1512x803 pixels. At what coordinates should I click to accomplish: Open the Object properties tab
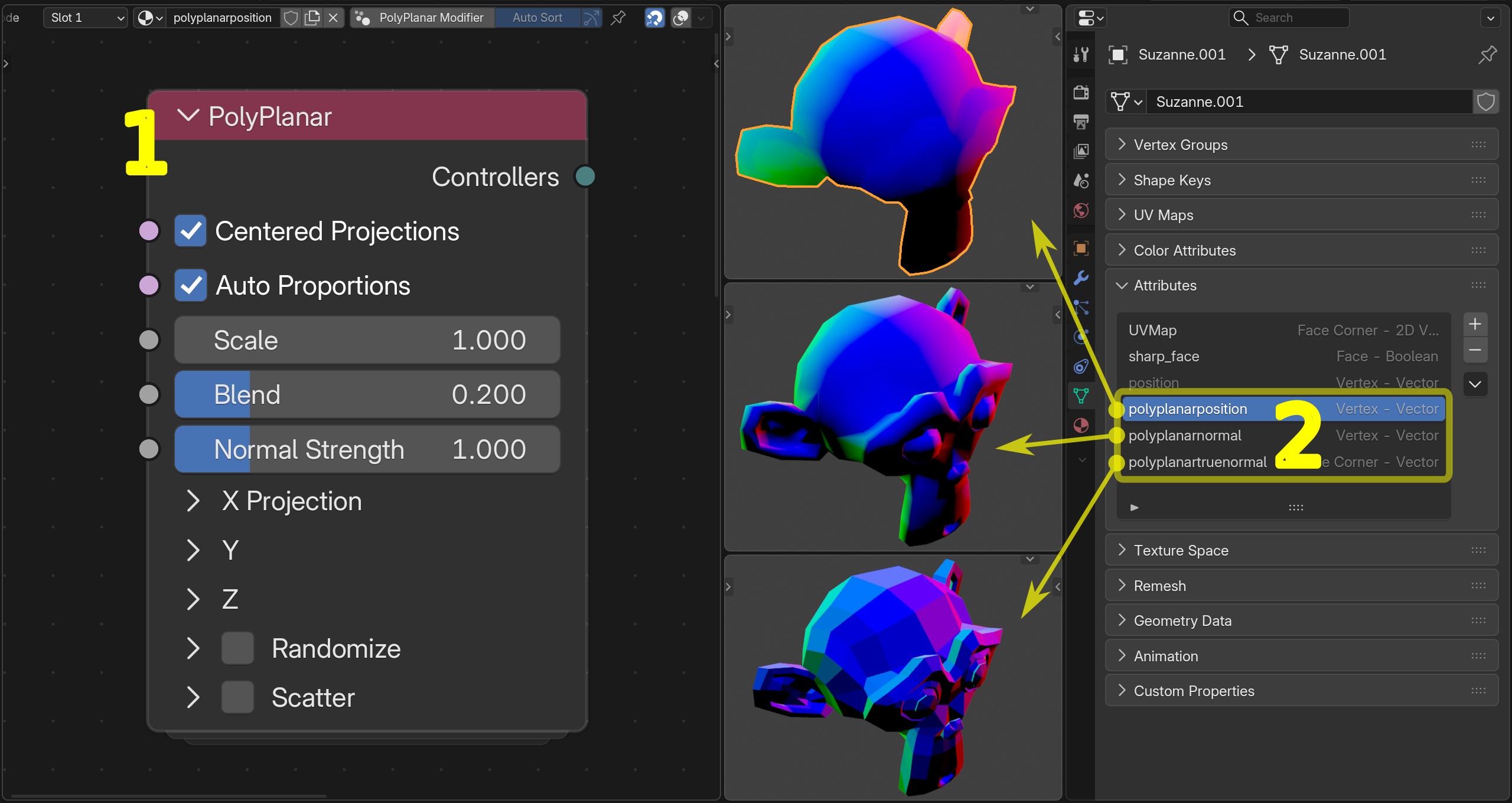coord(1081,248)
